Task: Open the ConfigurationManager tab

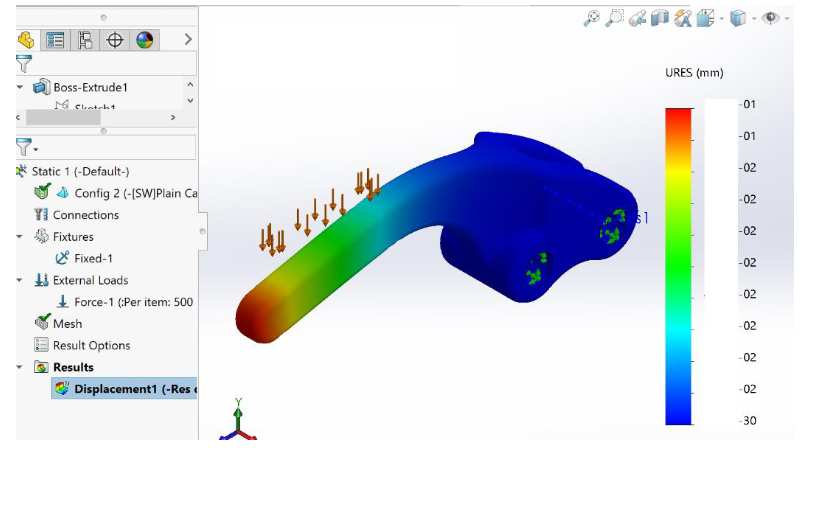Action: [84, 40]
